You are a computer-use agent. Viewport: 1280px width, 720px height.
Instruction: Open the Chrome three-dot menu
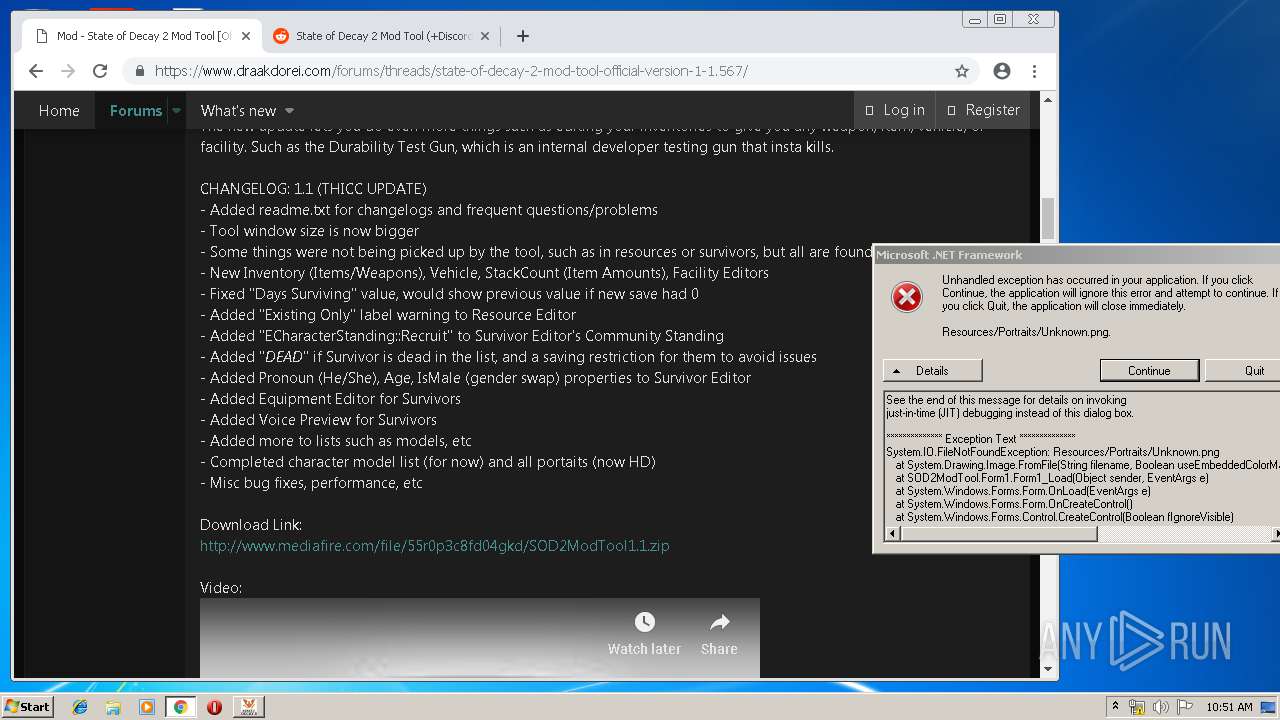point(1034,71)
